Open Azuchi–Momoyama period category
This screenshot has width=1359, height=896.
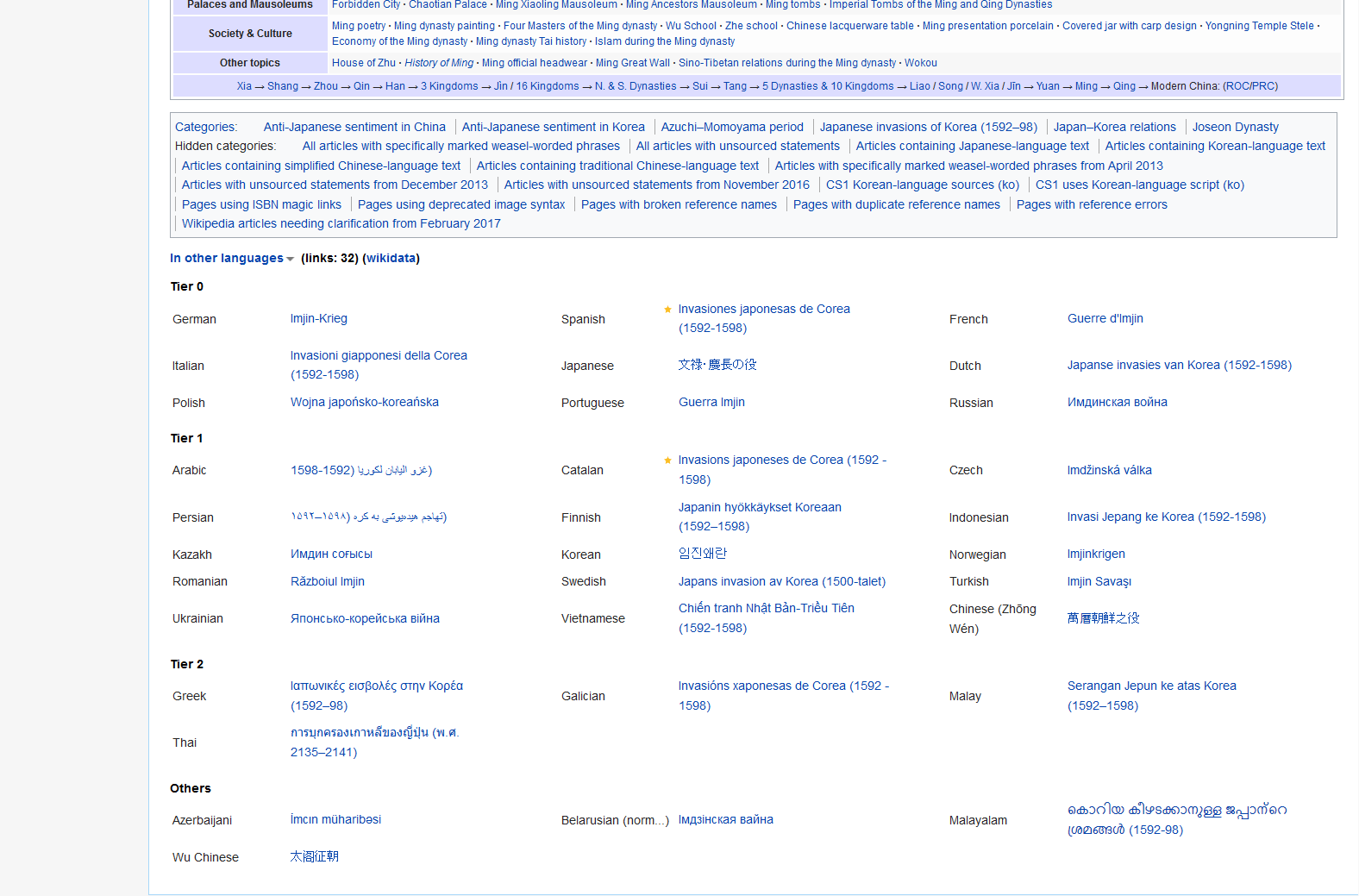coord(732,127)
